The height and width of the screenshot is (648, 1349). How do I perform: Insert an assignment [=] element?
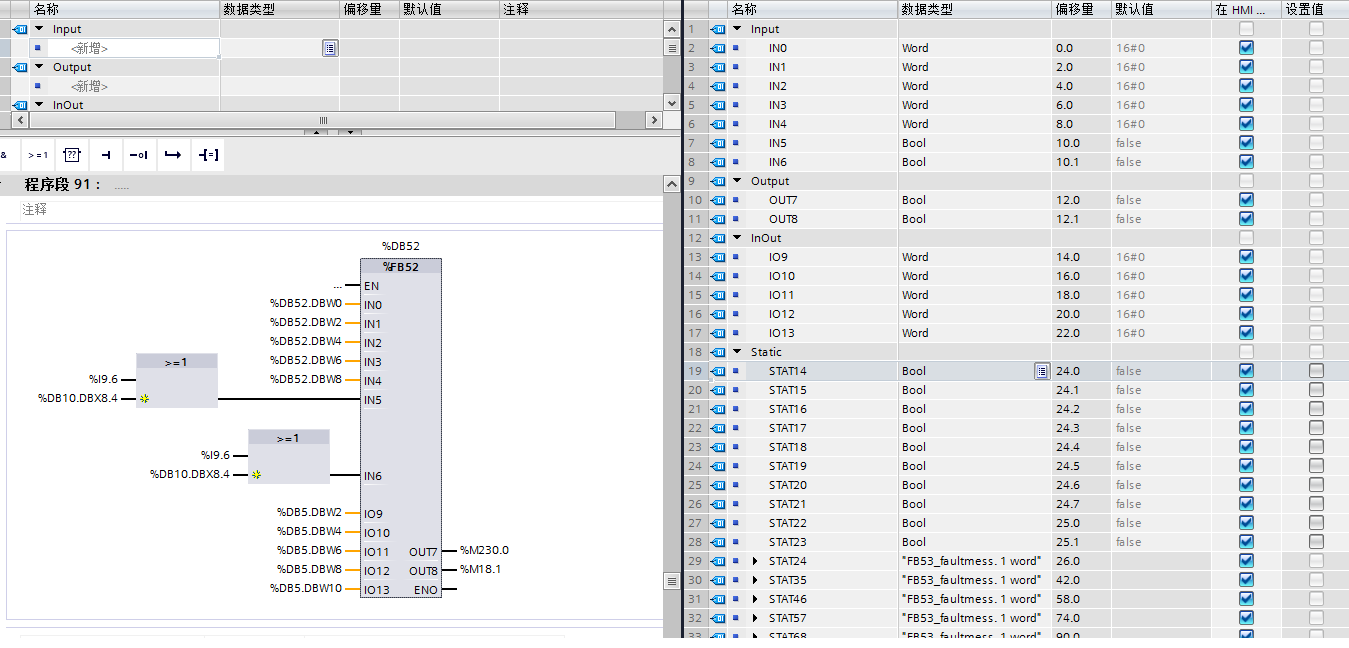207,155
